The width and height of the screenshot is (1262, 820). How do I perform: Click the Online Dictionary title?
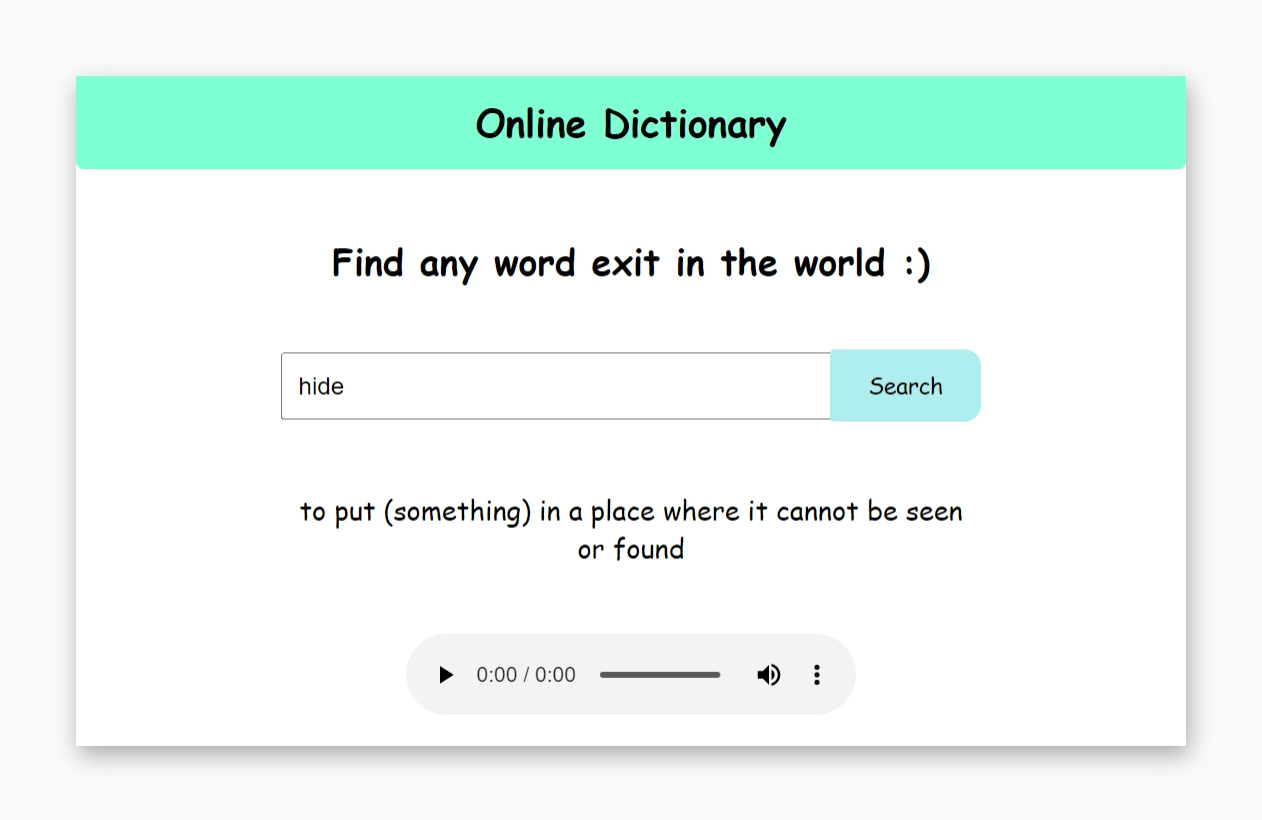tap(630, 125)
